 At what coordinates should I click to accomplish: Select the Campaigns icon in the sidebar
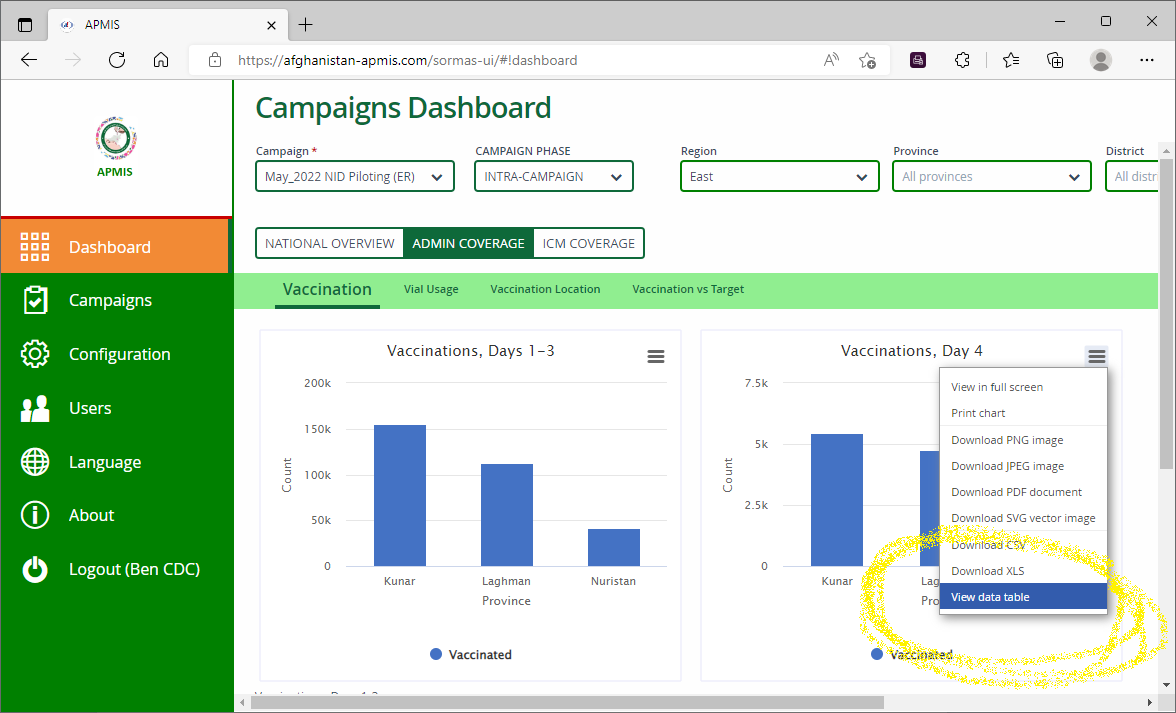point(34,300)
